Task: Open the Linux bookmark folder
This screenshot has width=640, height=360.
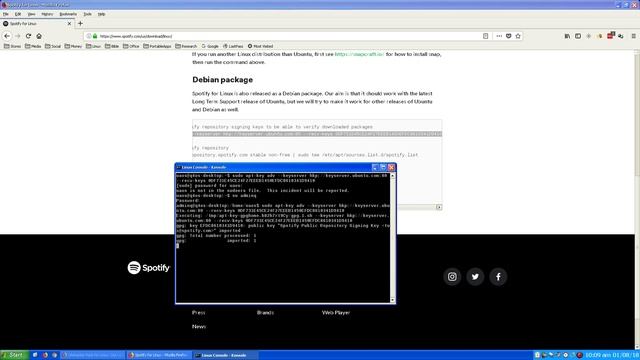Action: (x=93, y=46)
